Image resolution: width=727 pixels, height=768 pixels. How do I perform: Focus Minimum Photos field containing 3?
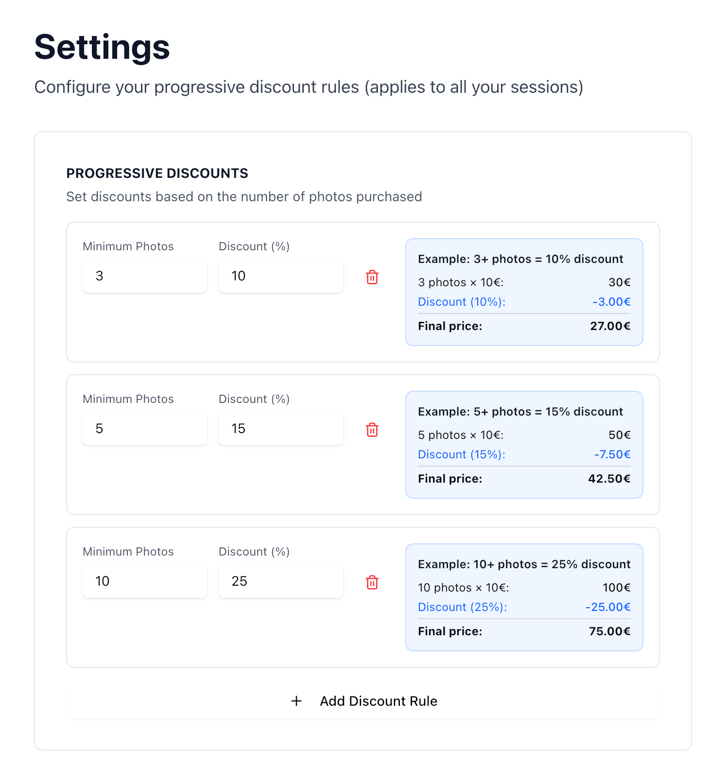pyautogui.click(x=144, y=276)
